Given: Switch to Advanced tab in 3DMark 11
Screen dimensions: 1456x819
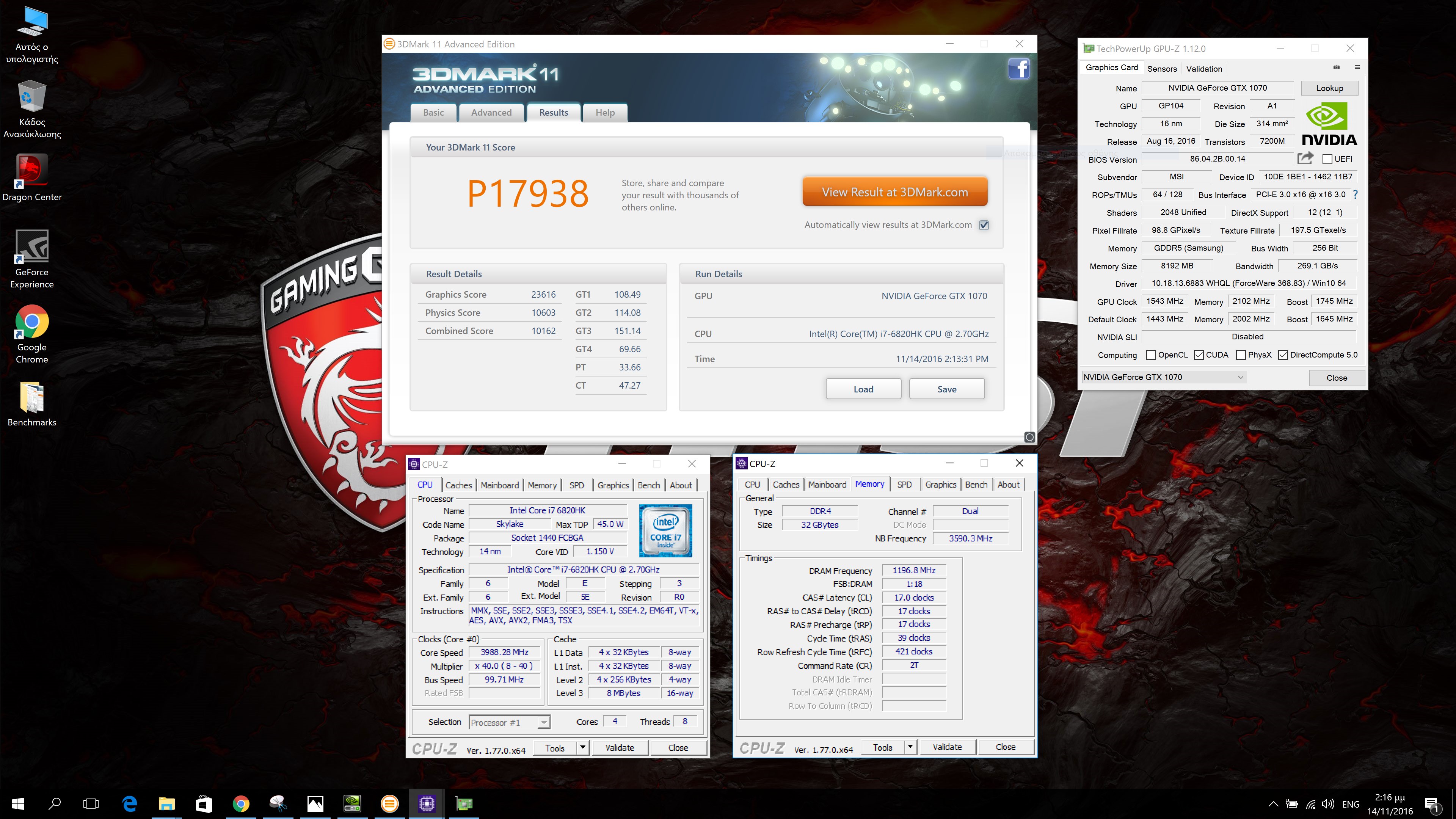Looking at the screenshot, I should (491, 113).
